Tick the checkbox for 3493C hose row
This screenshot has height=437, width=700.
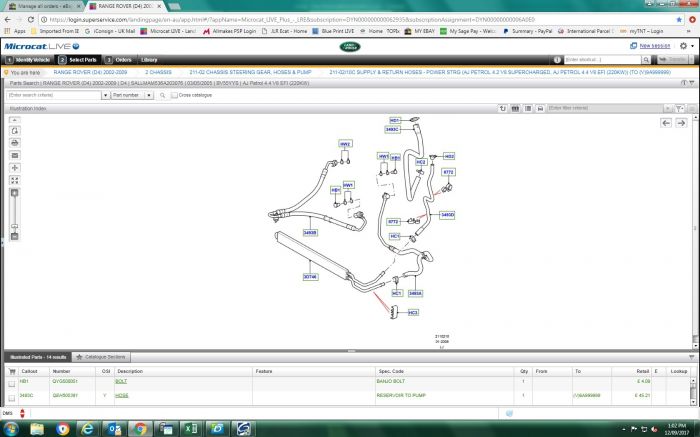pos(12,398)
